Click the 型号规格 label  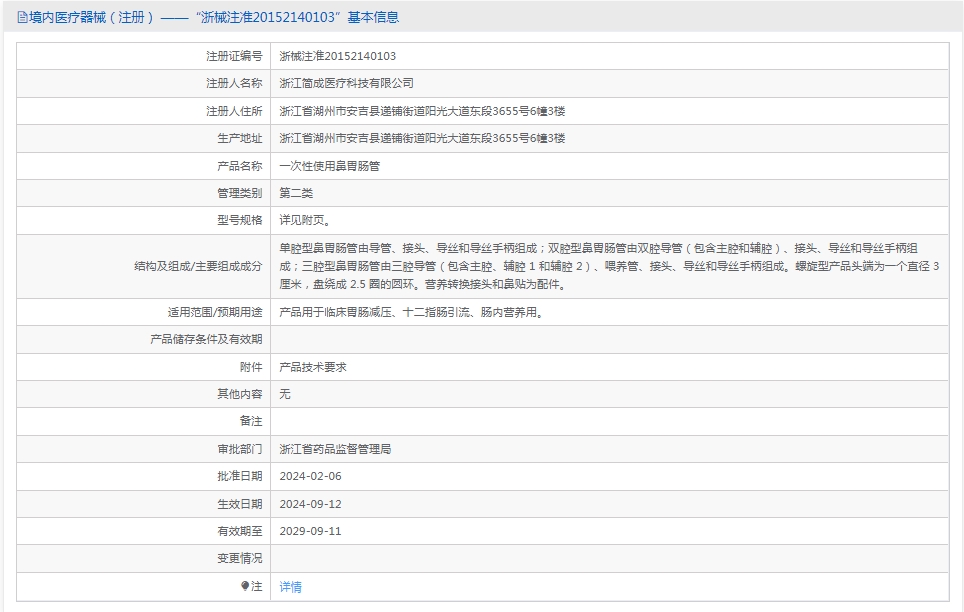pos(240,220)
